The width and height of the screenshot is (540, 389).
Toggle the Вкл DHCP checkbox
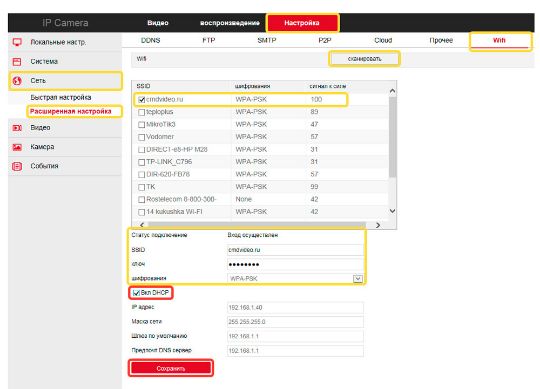click(136, 293)
